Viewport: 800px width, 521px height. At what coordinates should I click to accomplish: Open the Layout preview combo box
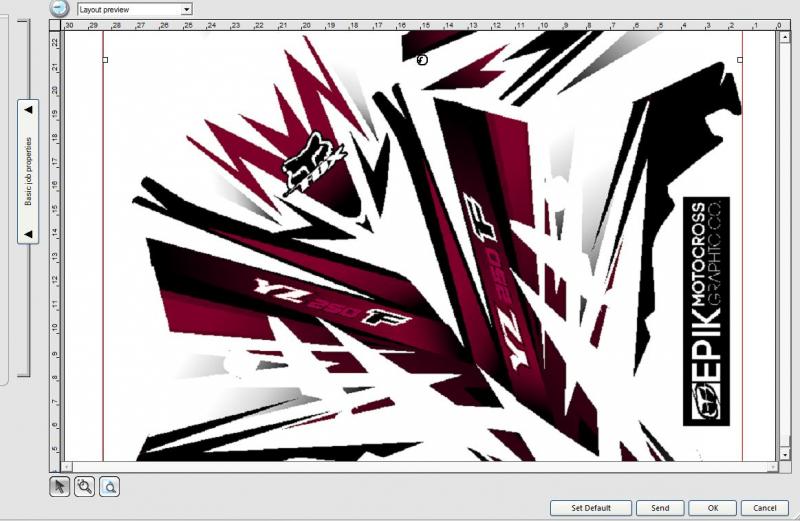(x=135, y=9)
